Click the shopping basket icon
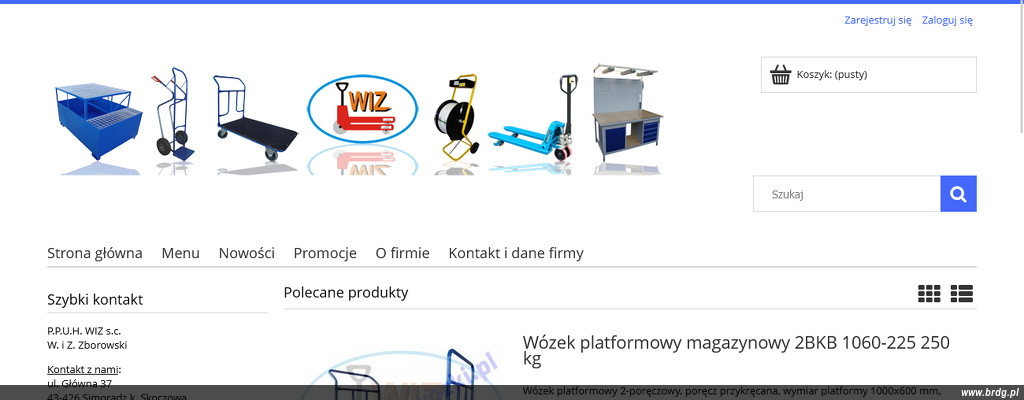 click(780, 75)
